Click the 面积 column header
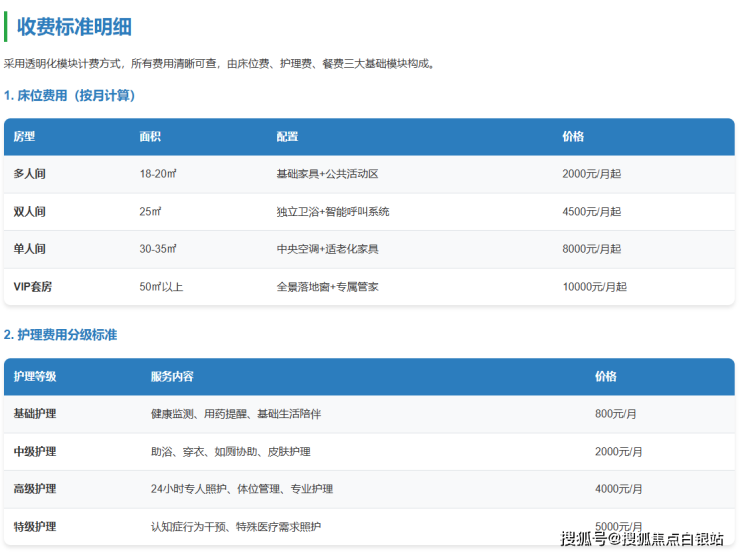 150,137
